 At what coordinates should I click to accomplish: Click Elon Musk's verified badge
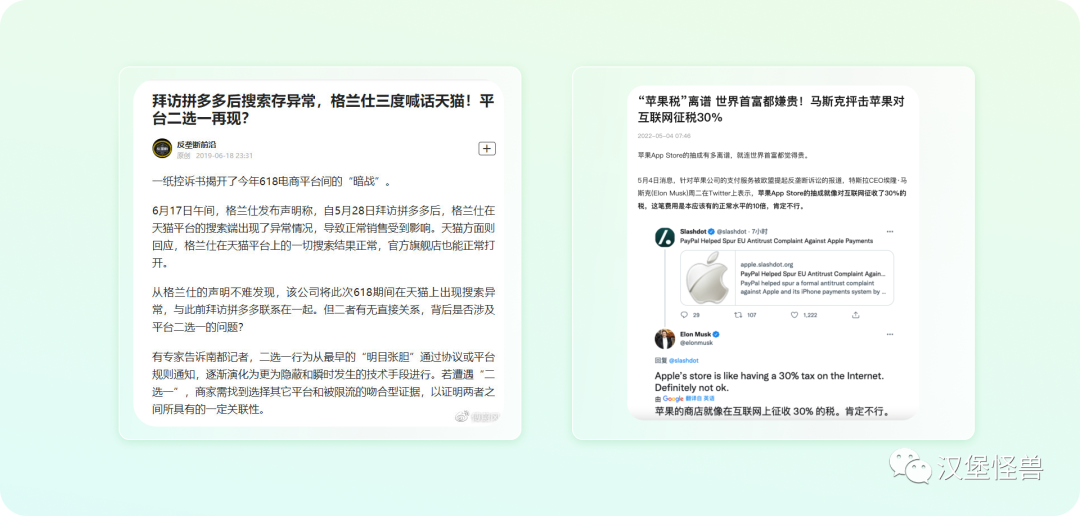pyautogui.click(x=716, y=334)
